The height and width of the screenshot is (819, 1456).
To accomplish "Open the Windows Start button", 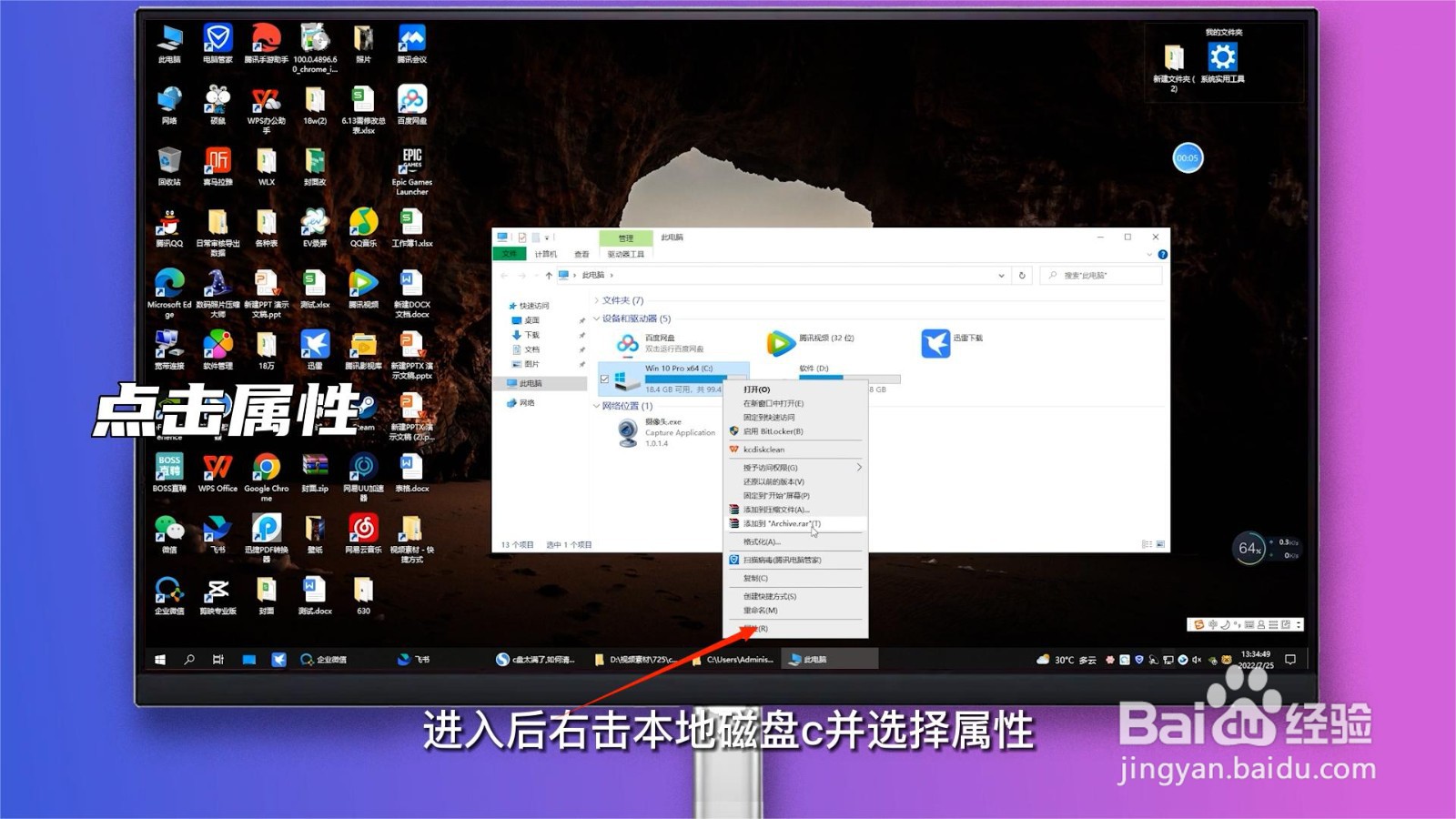I will [160, 659].
